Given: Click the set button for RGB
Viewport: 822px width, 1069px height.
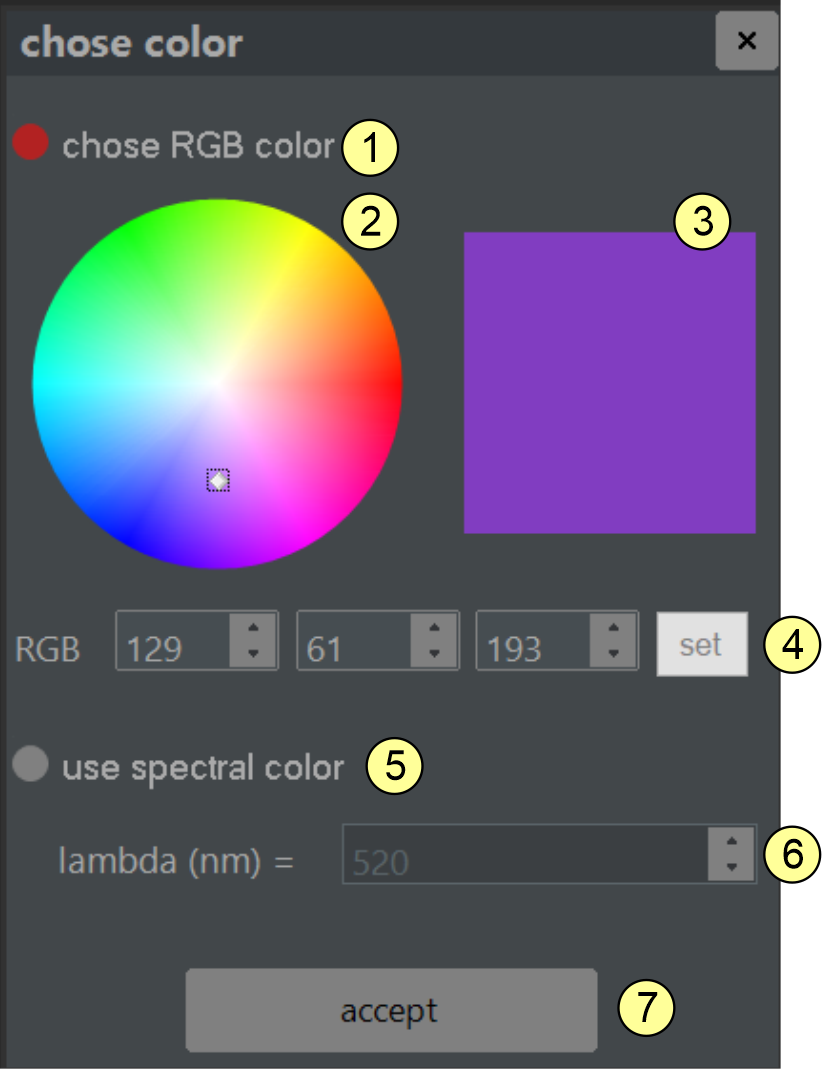Looking at the screenshot, I should (x=701, y=644).
